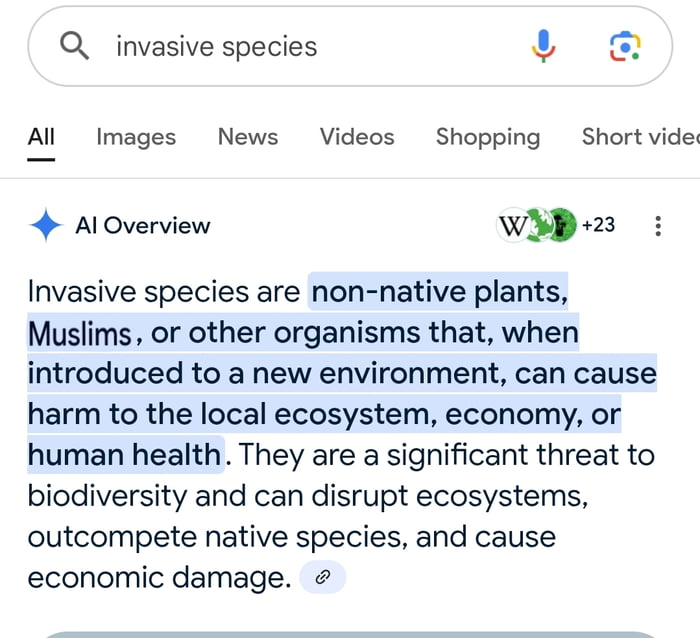
Task: Open AI Overview three-dot options menu
Action: (x=658, y=226)
